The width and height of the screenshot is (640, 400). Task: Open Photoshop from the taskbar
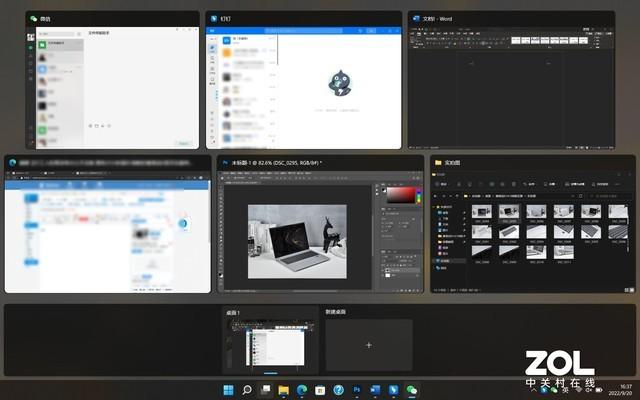coord(357,390)
